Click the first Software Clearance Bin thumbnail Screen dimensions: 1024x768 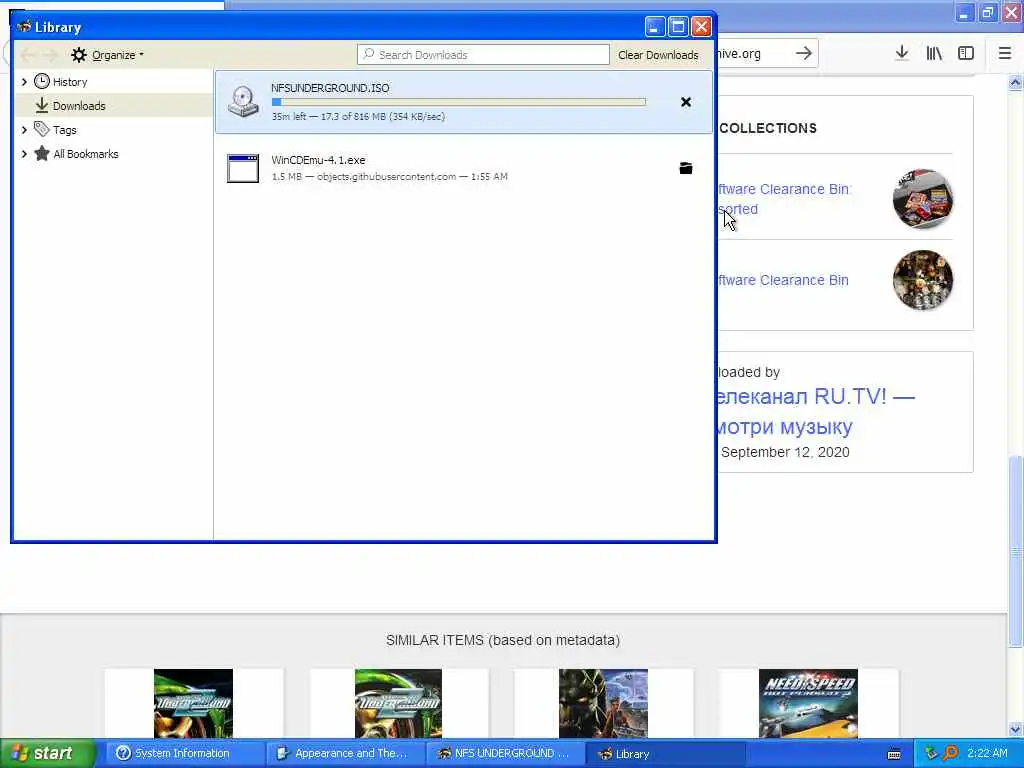tap(923, 199)
